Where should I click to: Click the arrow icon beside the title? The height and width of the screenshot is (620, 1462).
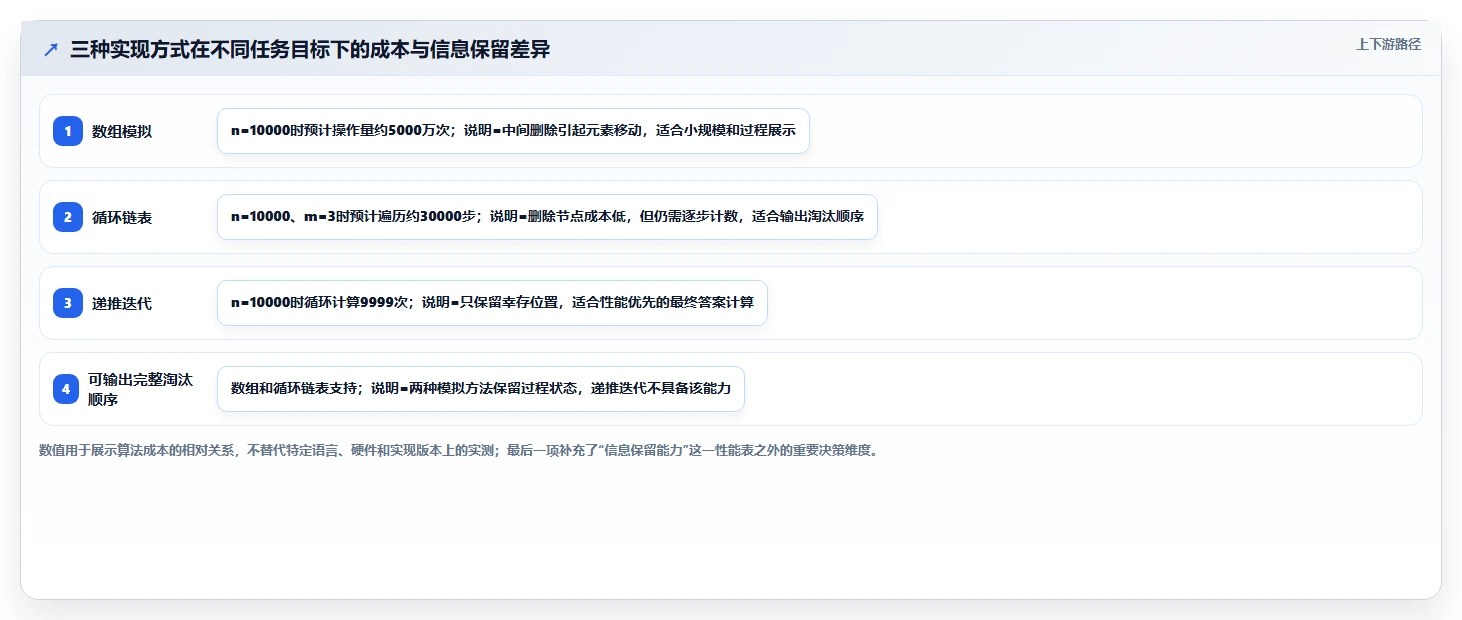click(51, 49)
